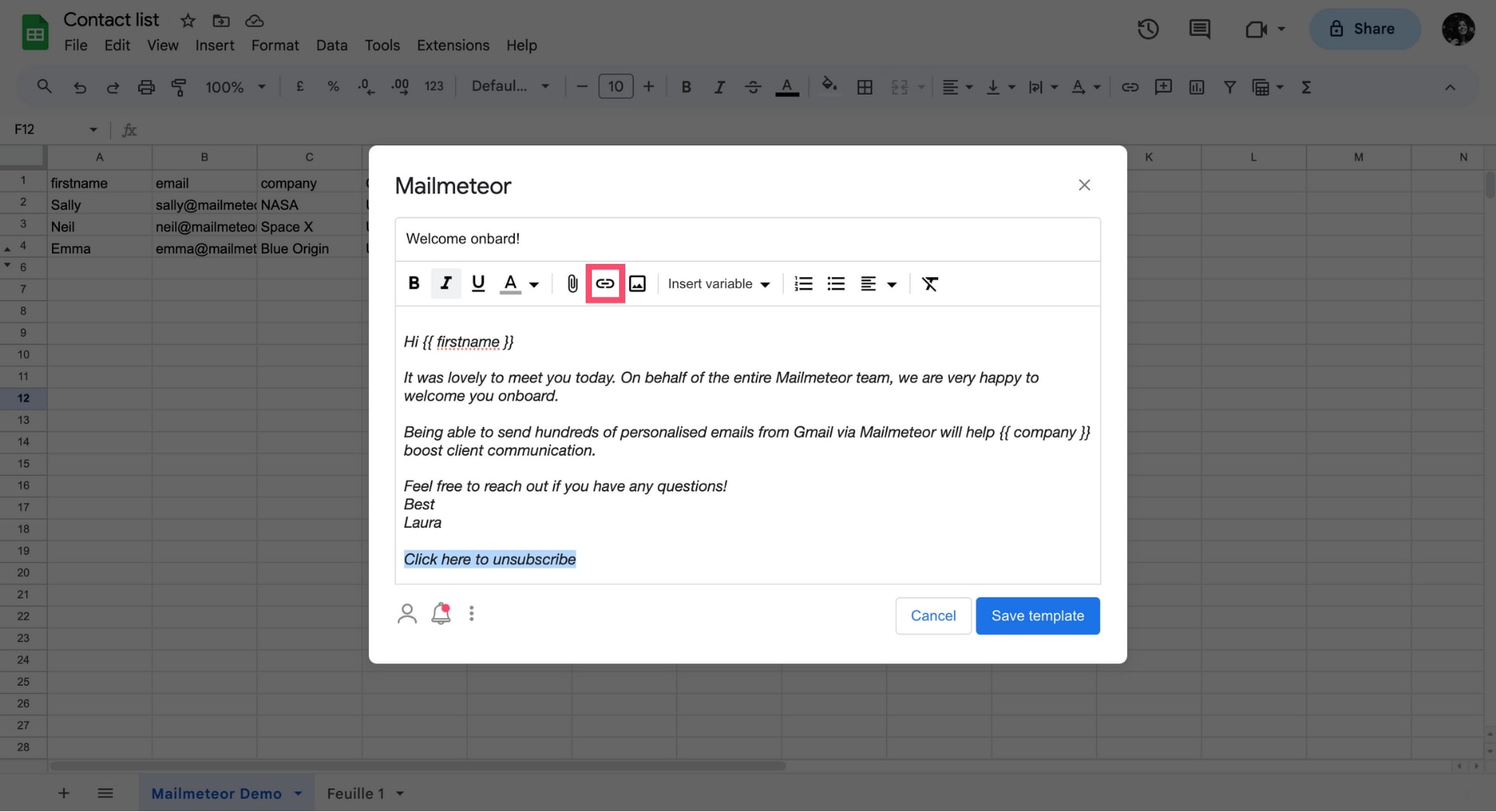Open the View menu
1496x812 pixels.
coord(163,46)
